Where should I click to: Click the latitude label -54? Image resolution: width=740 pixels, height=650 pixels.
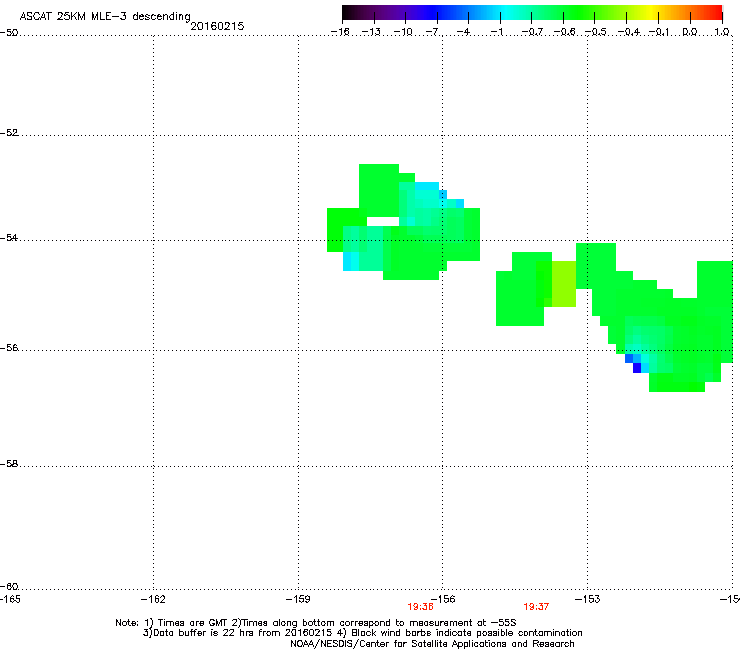(9, 238)
